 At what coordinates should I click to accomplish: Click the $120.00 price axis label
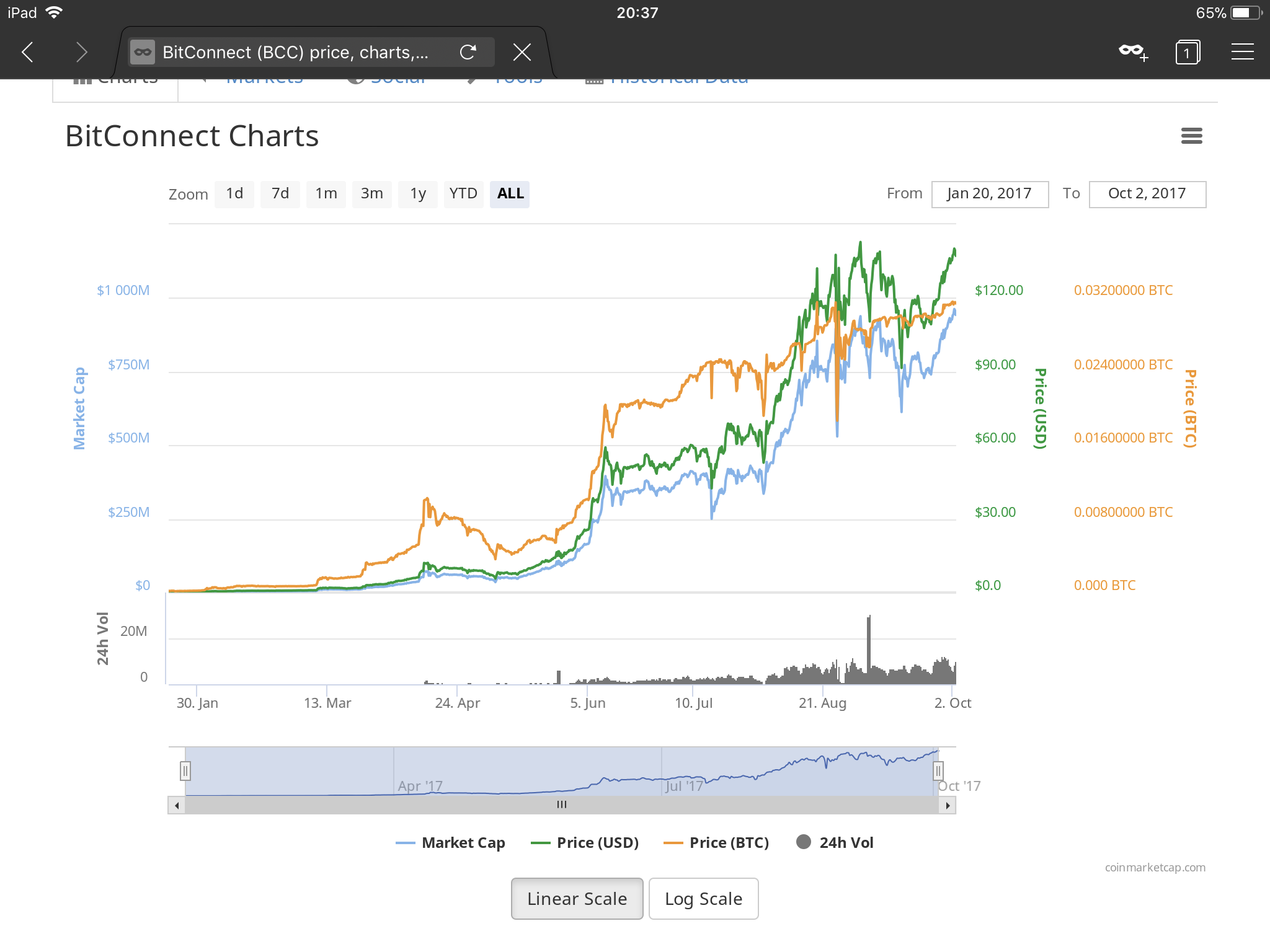[999, 291]
